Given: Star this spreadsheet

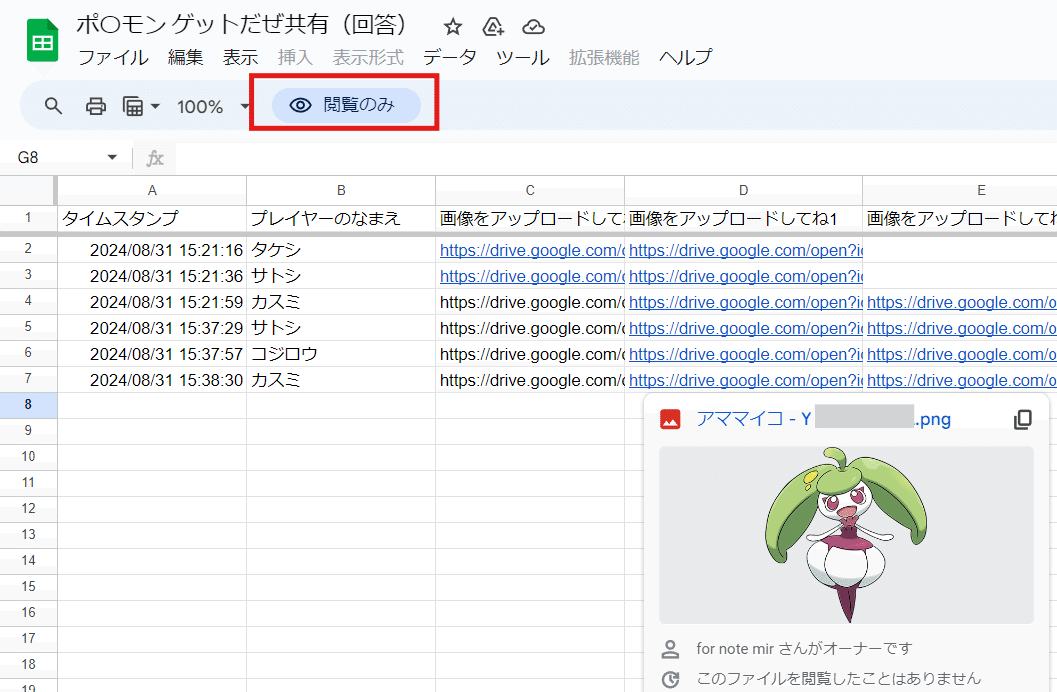Looking at the screenshot, I should click(453, 27).
